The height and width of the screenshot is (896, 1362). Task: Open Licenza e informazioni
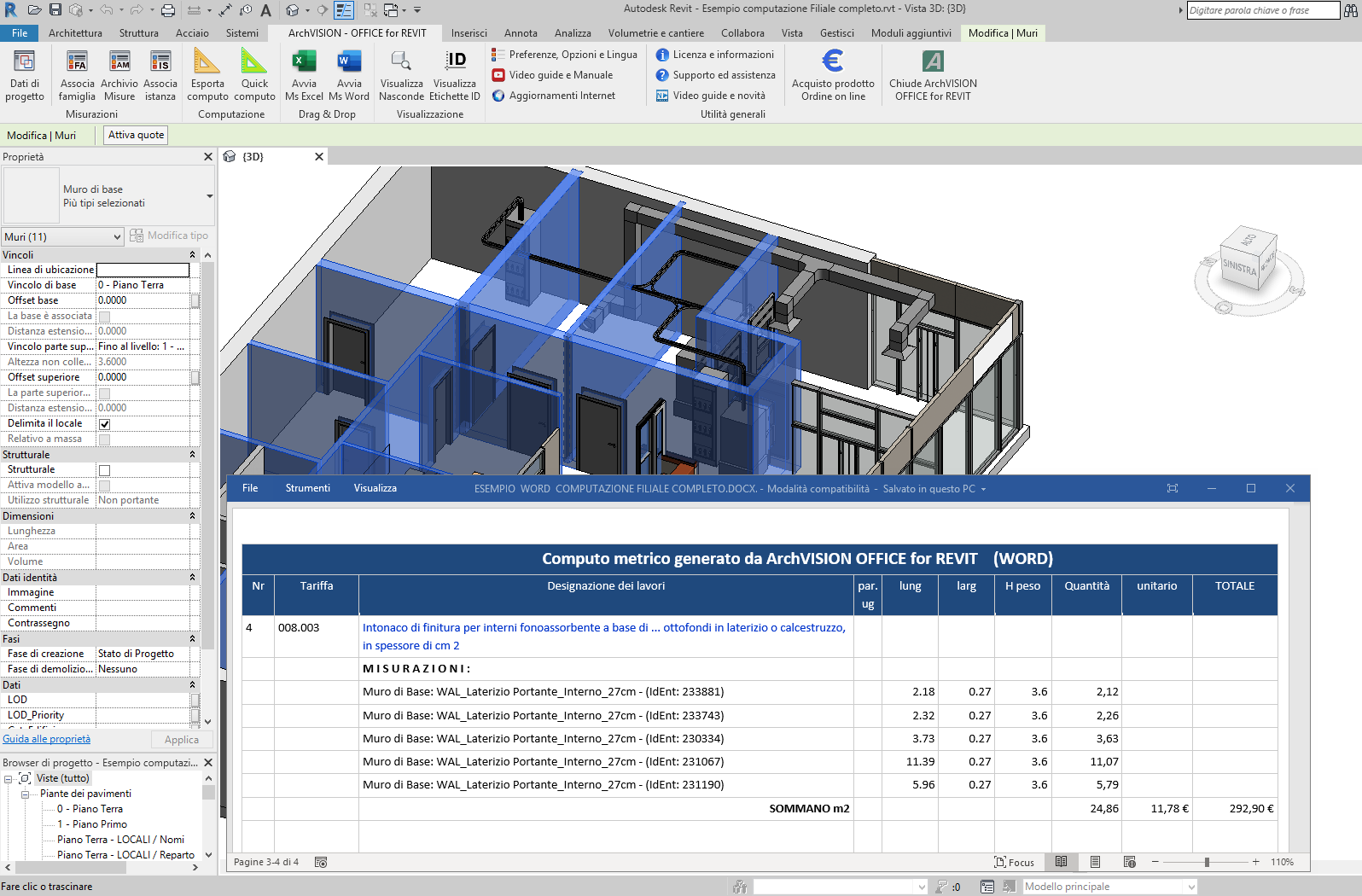point(714,55)
